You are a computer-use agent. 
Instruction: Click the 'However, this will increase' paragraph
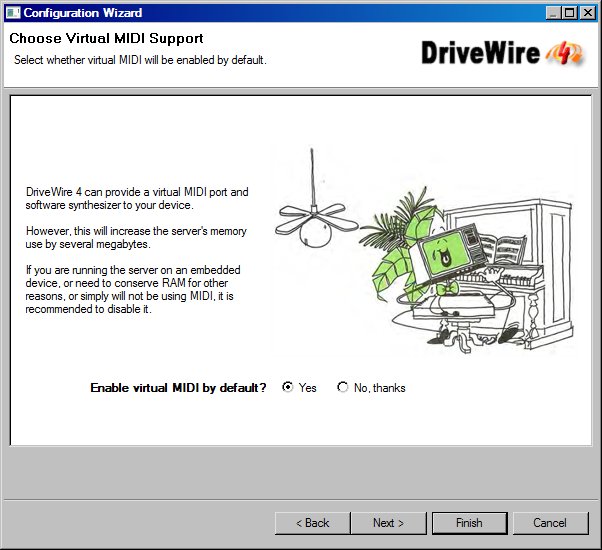(136, 238)
